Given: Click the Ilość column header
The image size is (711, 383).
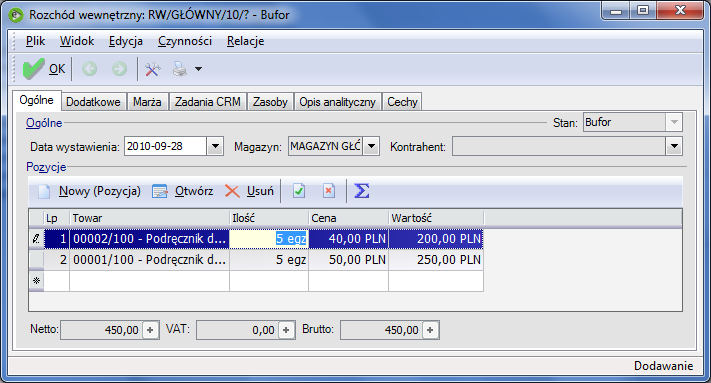Looking at the screenshot, I should click(x=269, y=218).
